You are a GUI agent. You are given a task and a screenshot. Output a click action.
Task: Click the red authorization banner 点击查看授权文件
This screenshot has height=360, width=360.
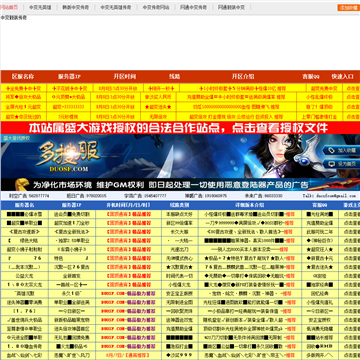tap(180, 128)
